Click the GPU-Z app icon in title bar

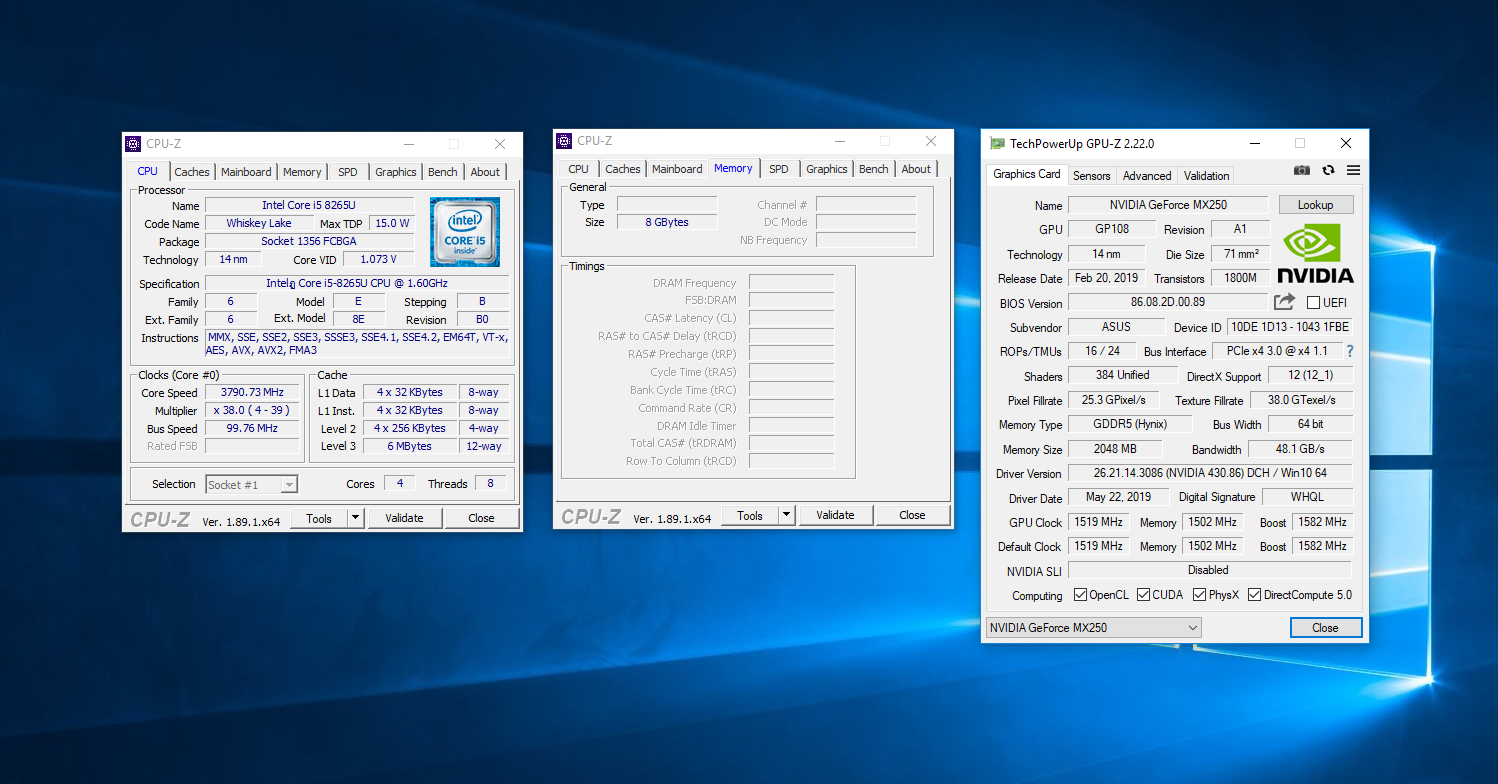[997, 143]
